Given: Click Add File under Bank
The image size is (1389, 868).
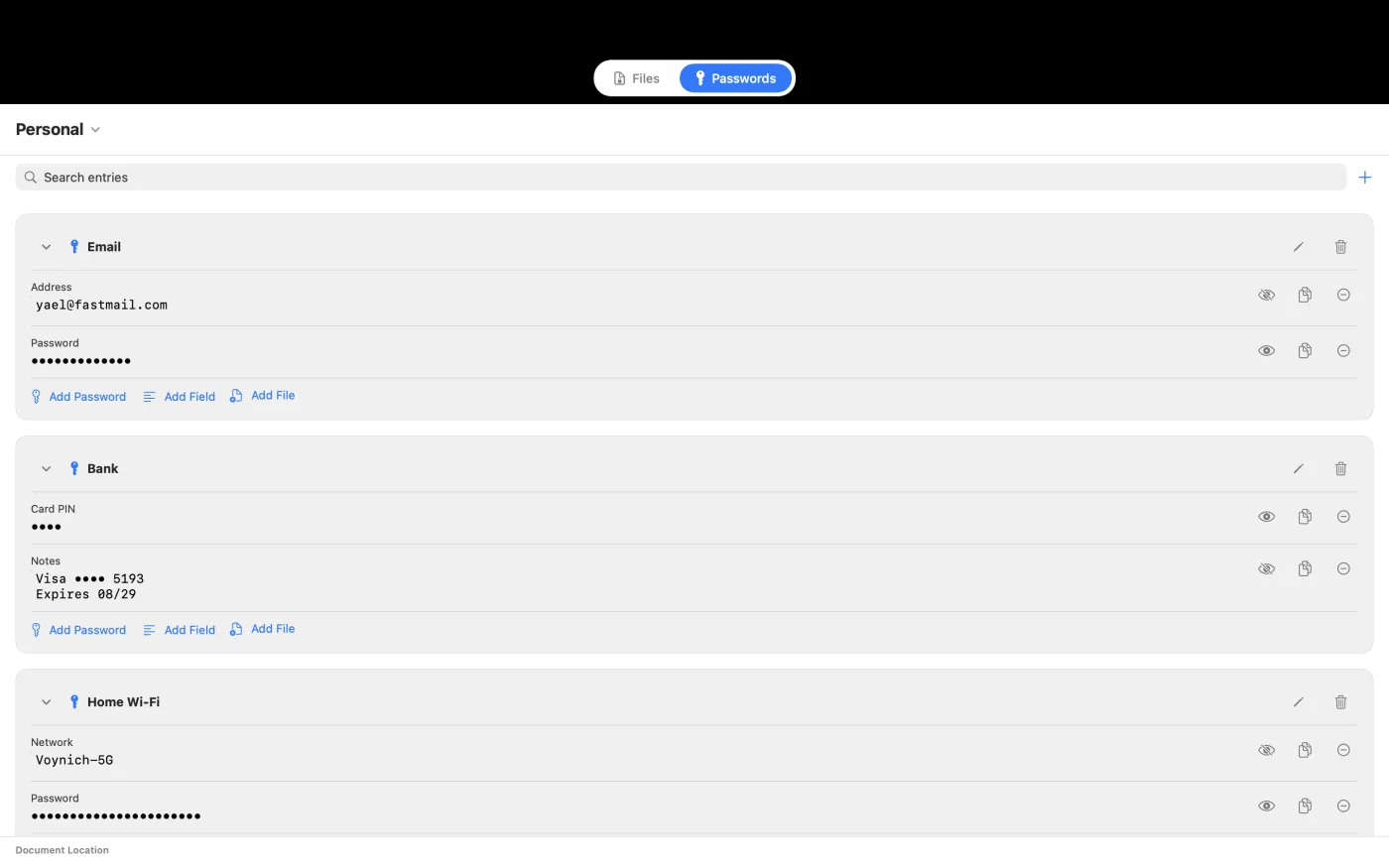Looking at the screenshot, I should (x=263, y=630).
